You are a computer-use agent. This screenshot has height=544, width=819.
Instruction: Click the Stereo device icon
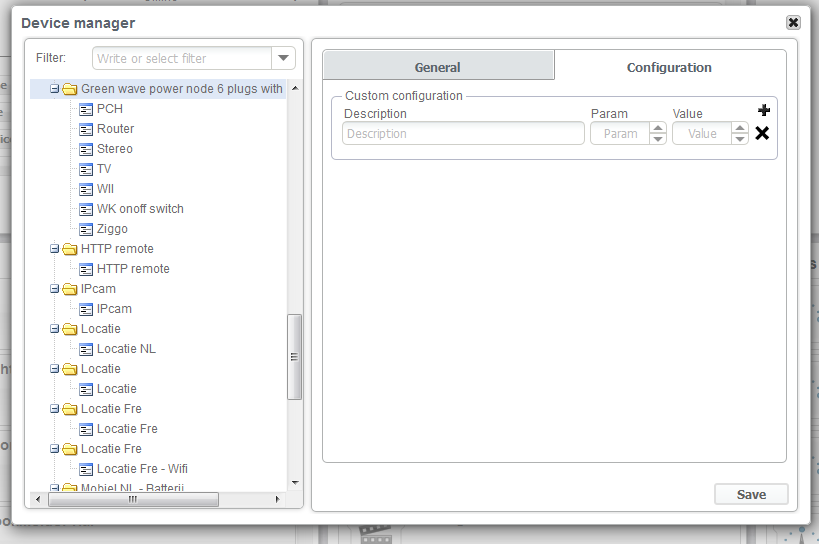click(86, 149)
